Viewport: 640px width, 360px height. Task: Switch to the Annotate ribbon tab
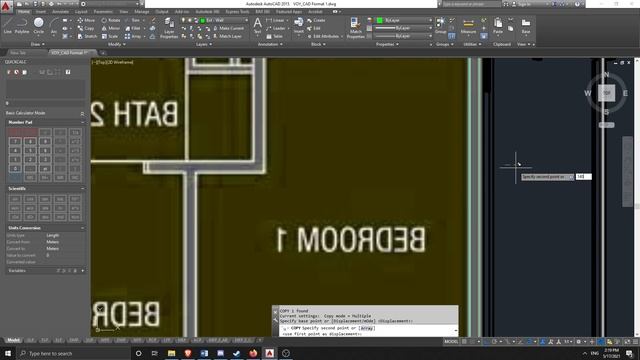click(60, 12)
